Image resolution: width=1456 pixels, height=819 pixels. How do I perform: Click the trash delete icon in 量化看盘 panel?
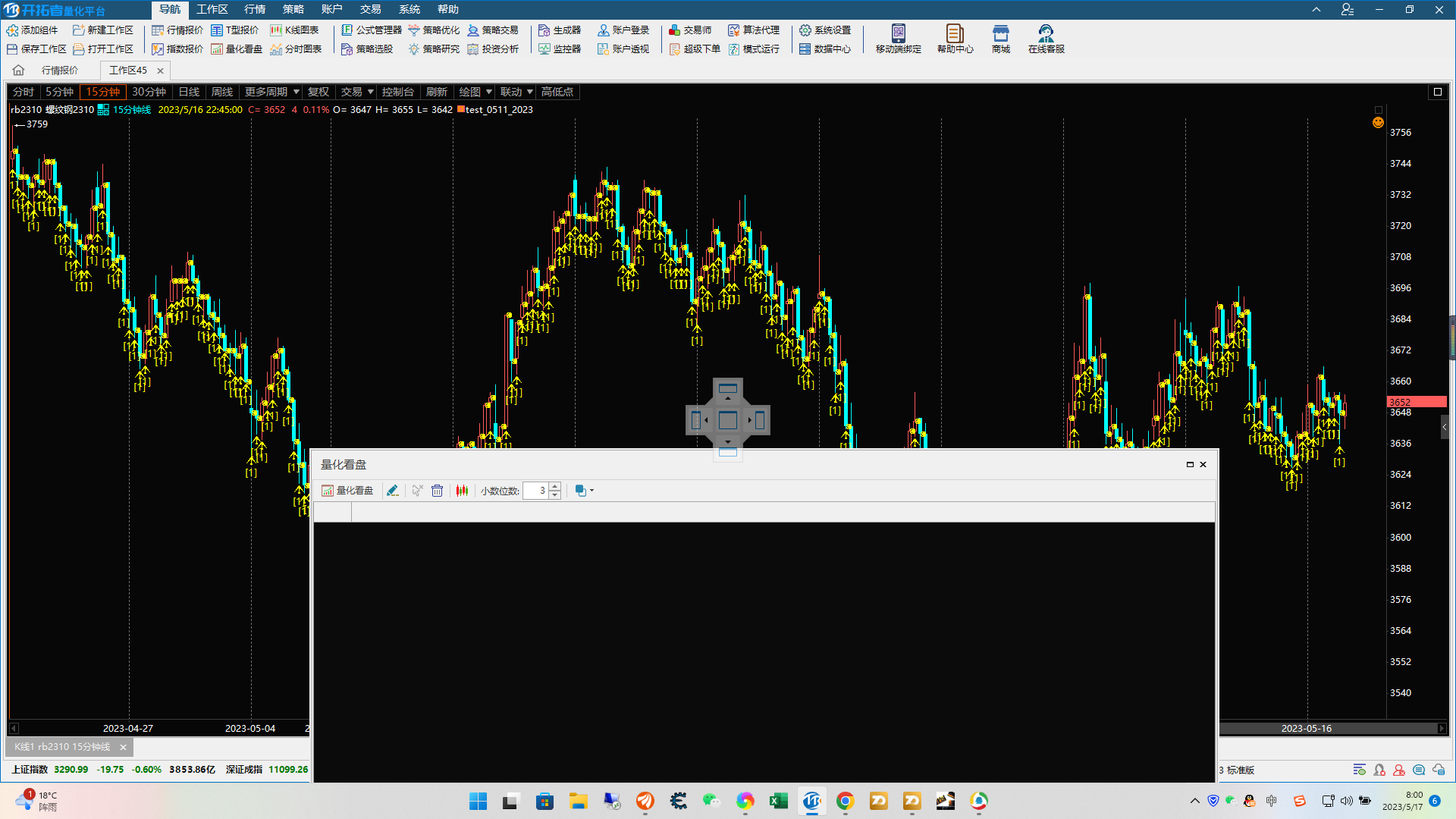[x=438, y=491]
